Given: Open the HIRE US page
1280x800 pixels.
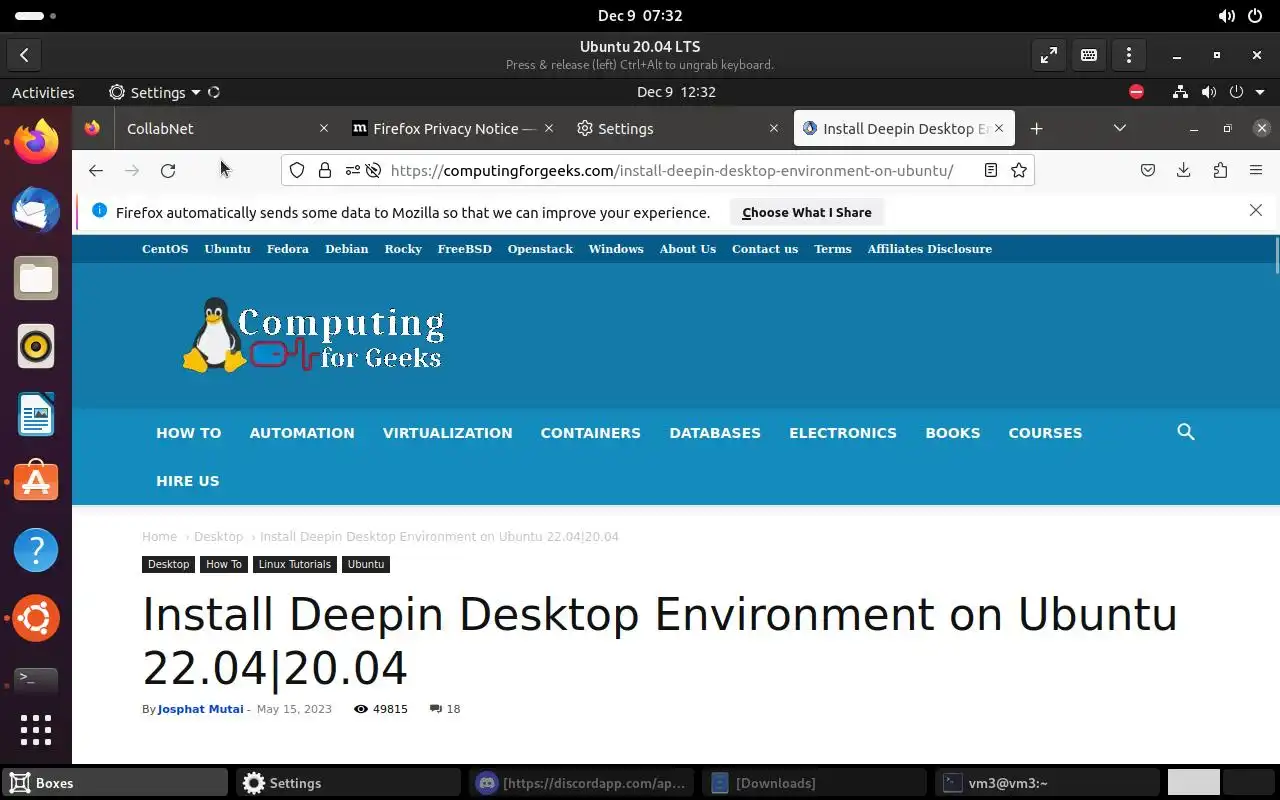Looking at the screenshot, I should [187, 481].
